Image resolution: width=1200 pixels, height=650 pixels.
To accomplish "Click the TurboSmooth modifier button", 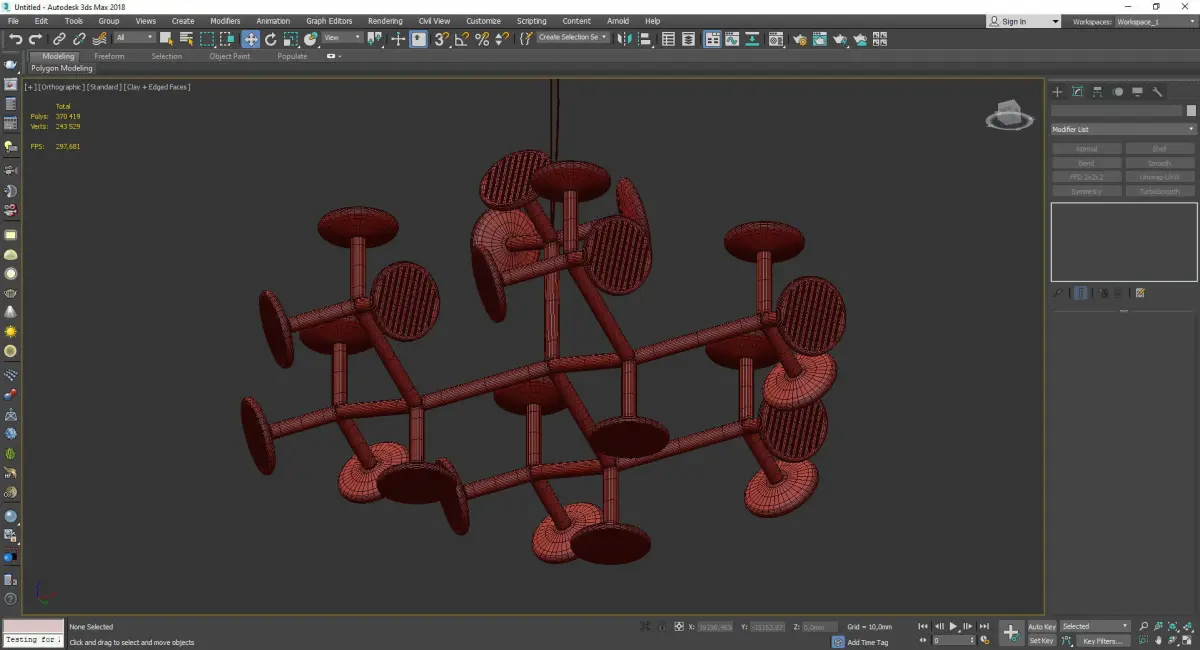I will 1160,191.
